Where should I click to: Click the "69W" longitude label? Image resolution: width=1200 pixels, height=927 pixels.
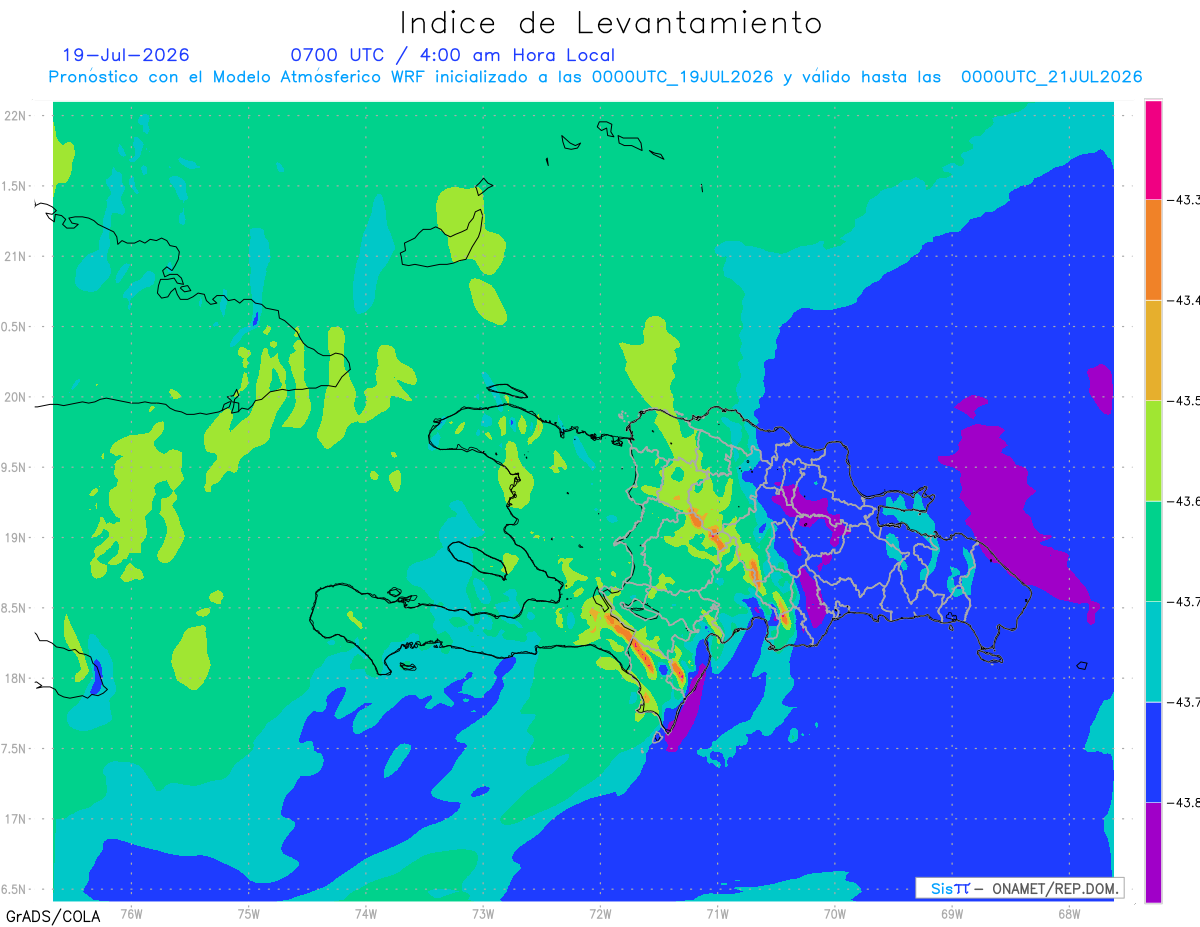click(951, 913)
